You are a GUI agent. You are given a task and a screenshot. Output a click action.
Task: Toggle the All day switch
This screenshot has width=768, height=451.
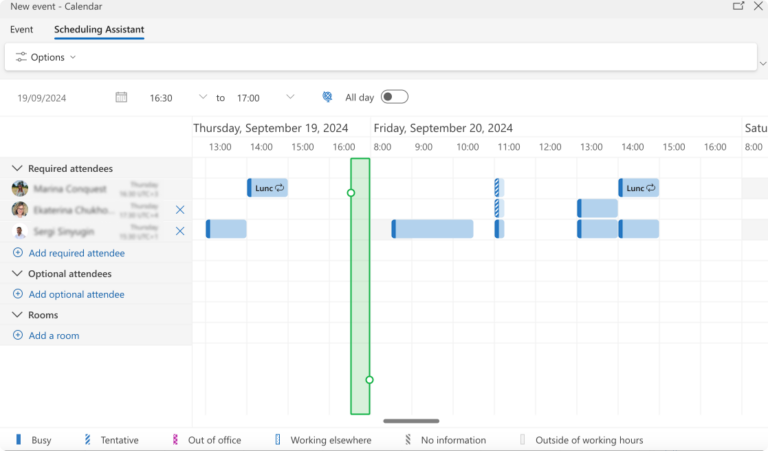pos(394,97)
